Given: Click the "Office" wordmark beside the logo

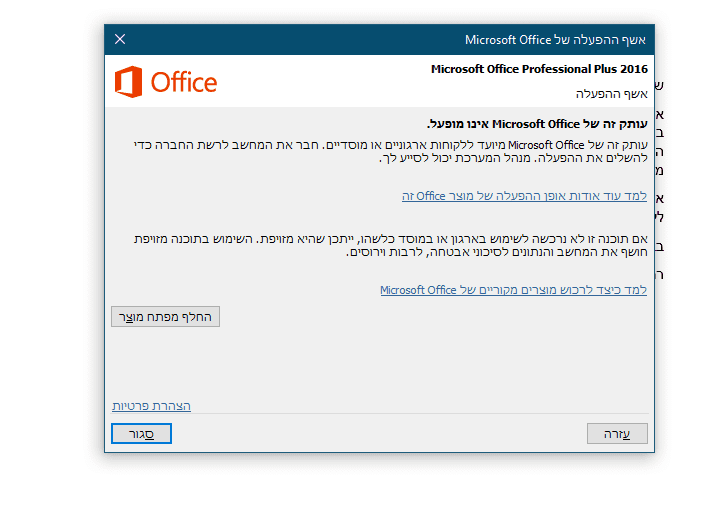Looking at the screenshot, I should pos(184,82).
